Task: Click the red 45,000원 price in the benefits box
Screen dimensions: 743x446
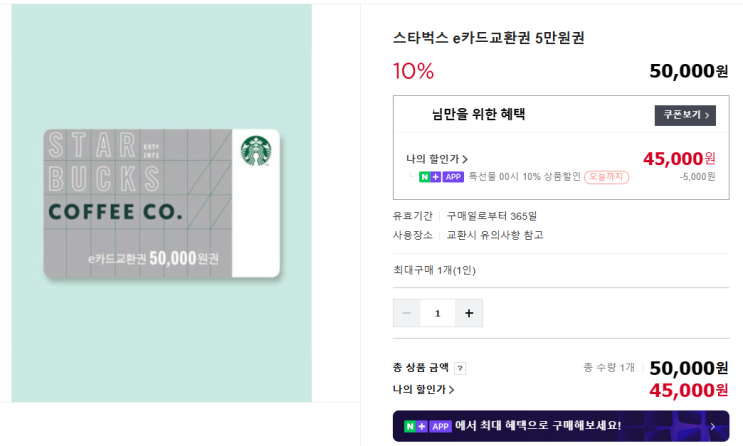Action: (679, 159)
